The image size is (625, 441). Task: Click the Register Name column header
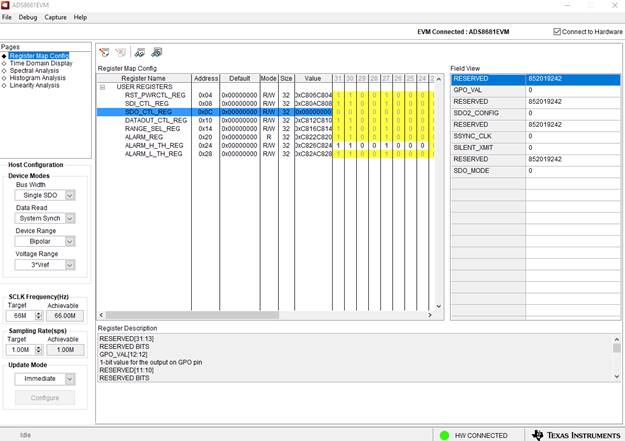(x=144, y=79)
